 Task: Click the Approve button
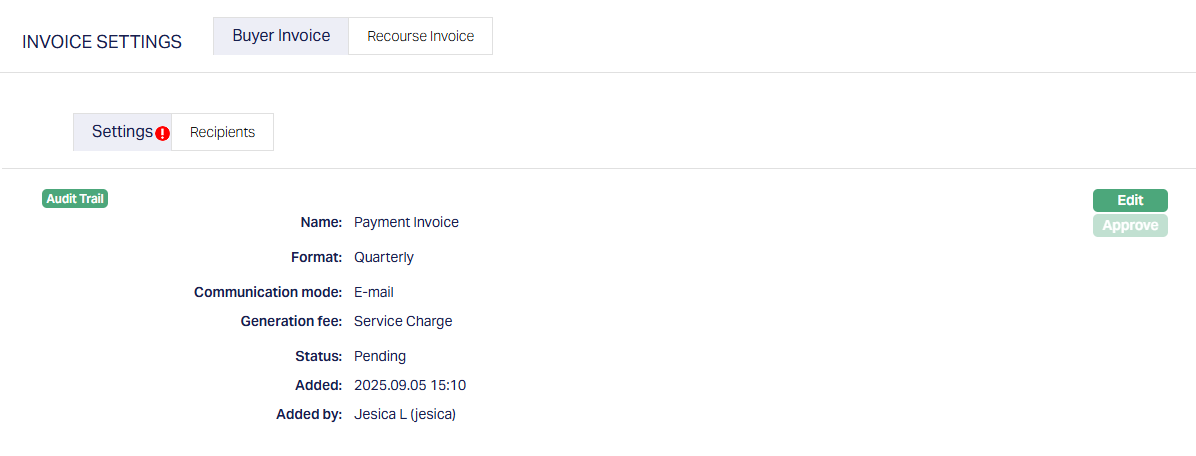1130,226
